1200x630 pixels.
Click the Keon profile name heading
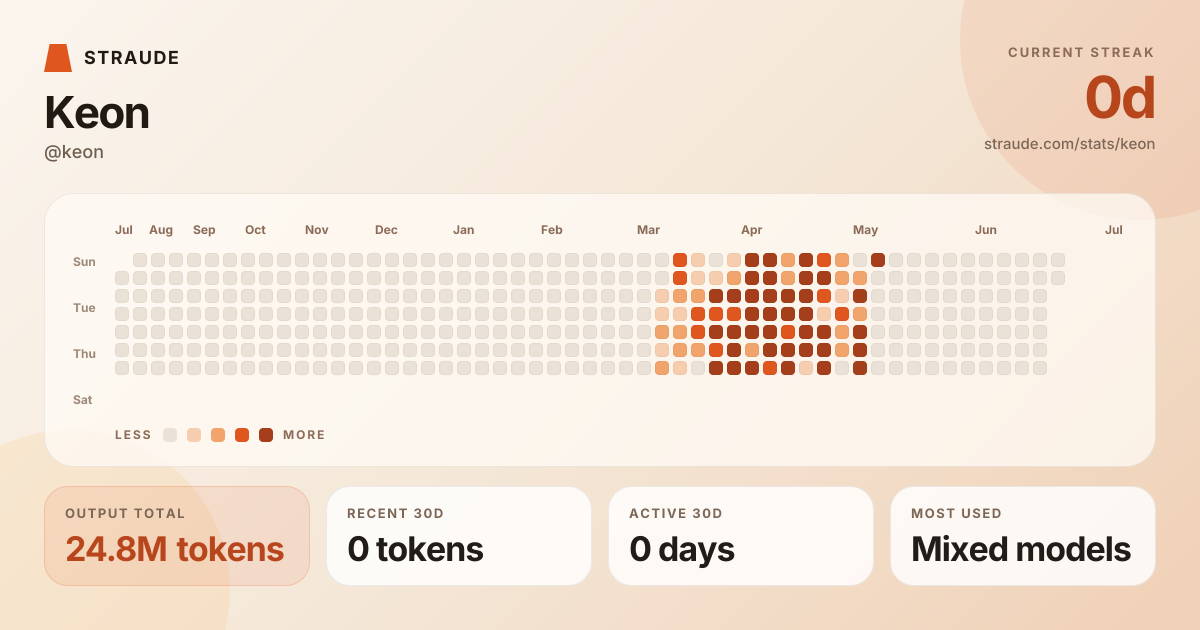pos(97,113)
